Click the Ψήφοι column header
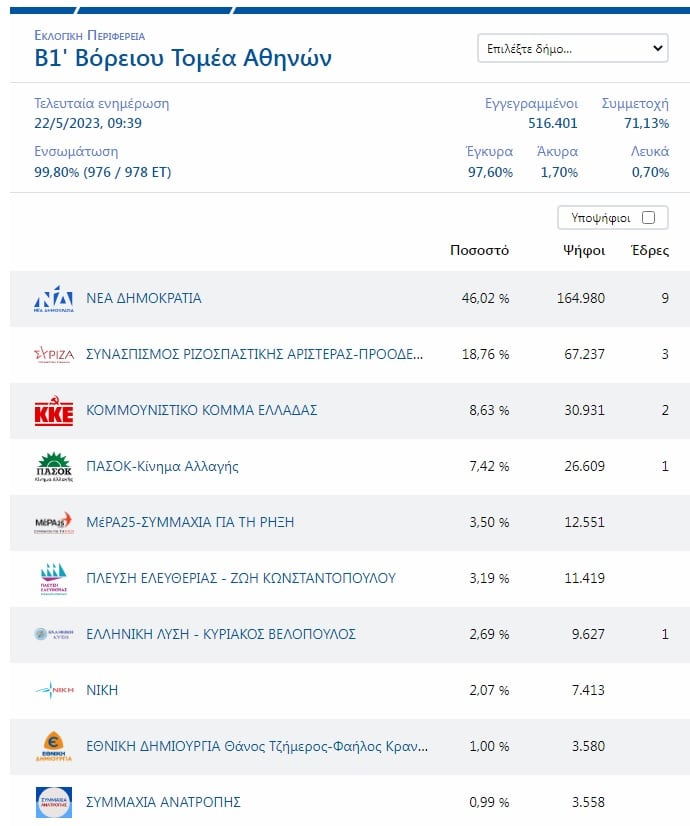The image size is (690, 826). point(584,250)
